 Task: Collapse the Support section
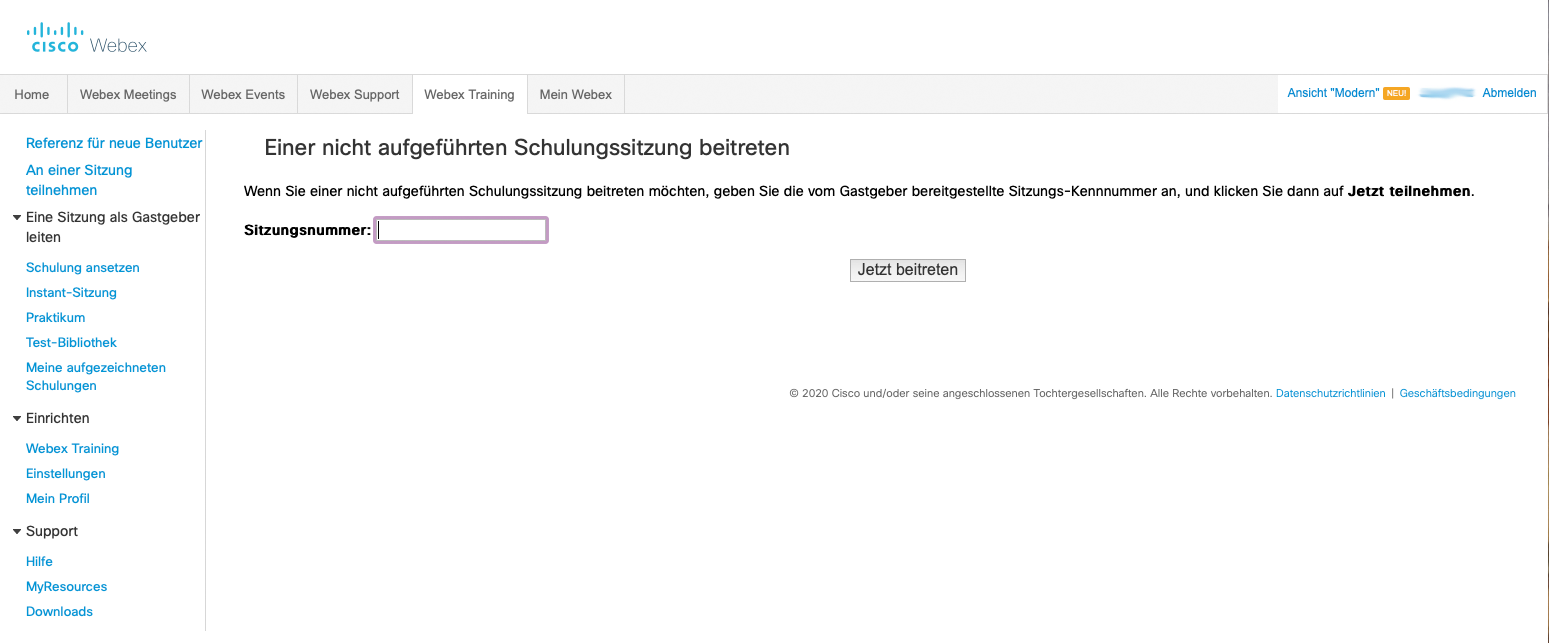pyautogui.click(x=17, y=531)
